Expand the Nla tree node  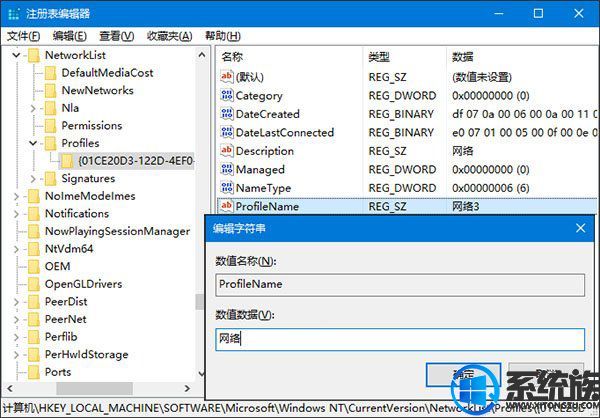coord(33,108)
